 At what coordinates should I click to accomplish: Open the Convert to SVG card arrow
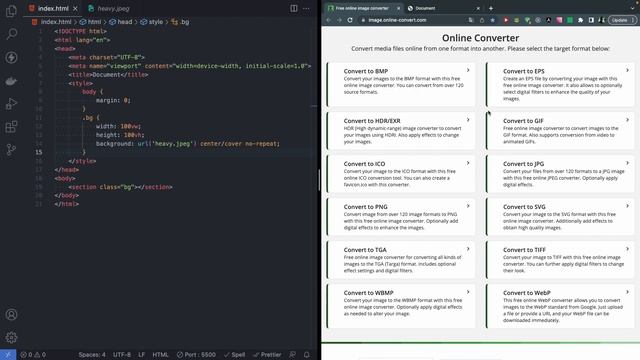(x=627, y=206)
